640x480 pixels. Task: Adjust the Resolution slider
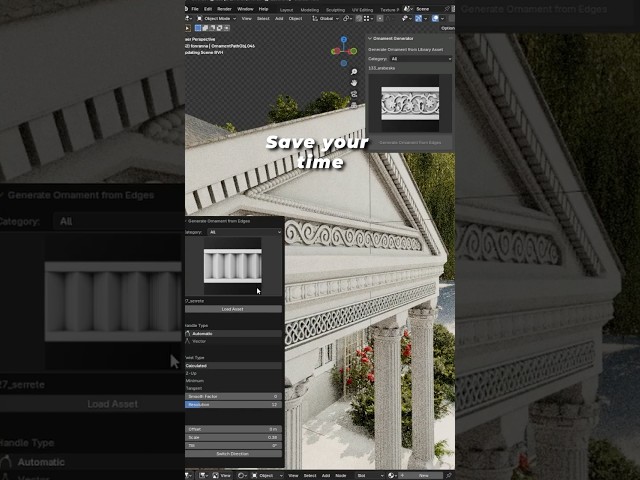click(233, 405)
